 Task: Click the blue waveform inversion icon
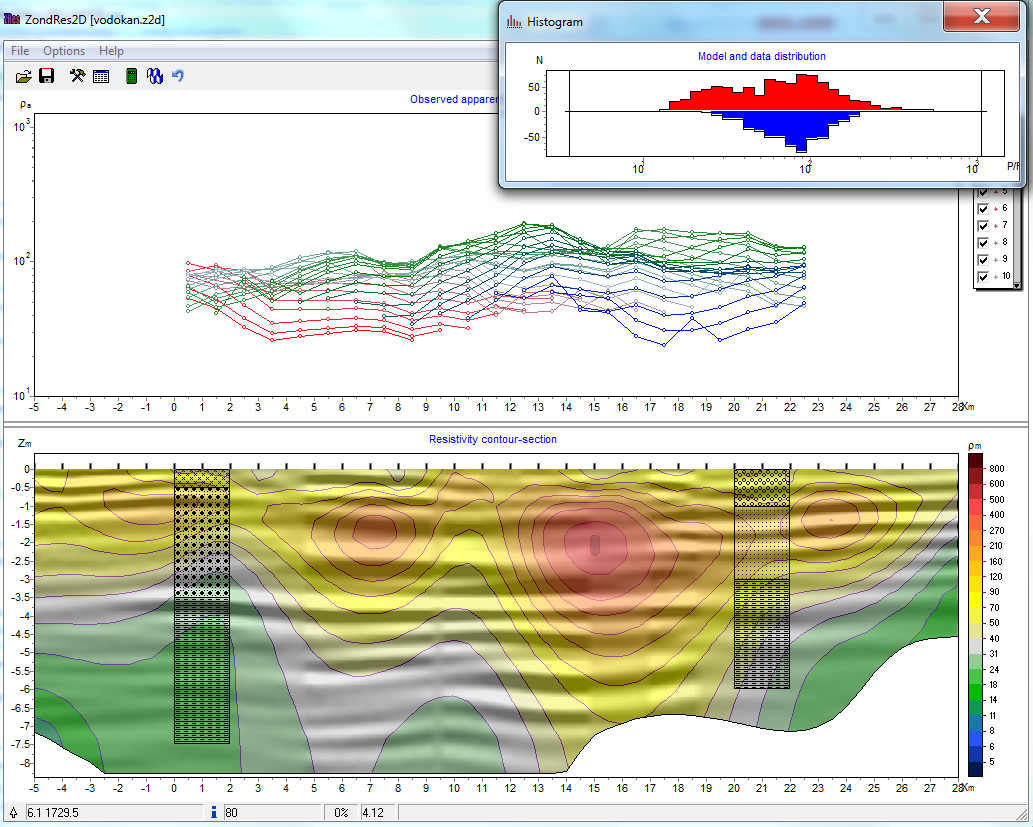pos(155,76)
